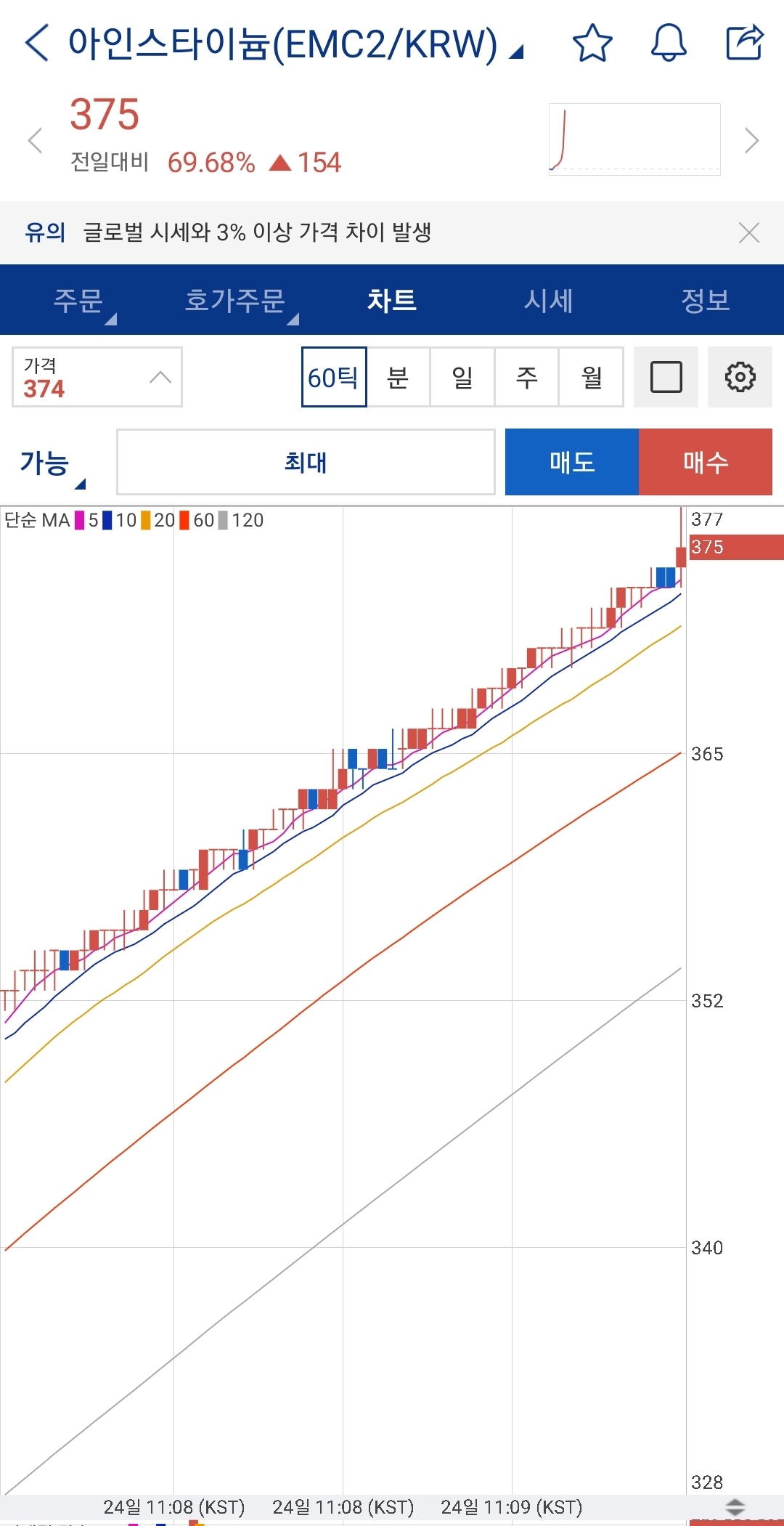This screenshot has width=784, height=1526.
Task: Select the 일 daily interval
Action: [462, 377]
